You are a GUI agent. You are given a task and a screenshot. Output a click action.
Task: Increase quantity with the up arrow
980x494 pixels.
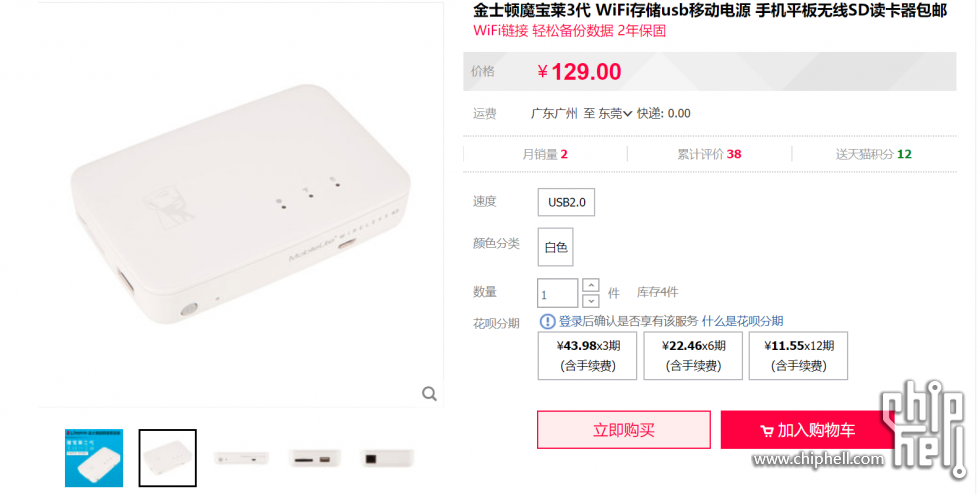point(591,285)
